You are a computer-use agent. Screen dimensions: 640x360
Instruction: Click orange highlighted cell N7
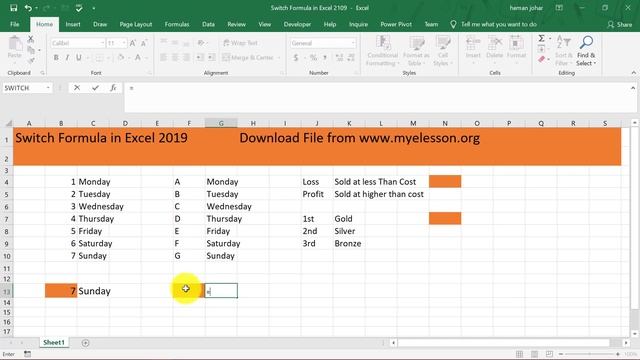[x=445, y=218]
